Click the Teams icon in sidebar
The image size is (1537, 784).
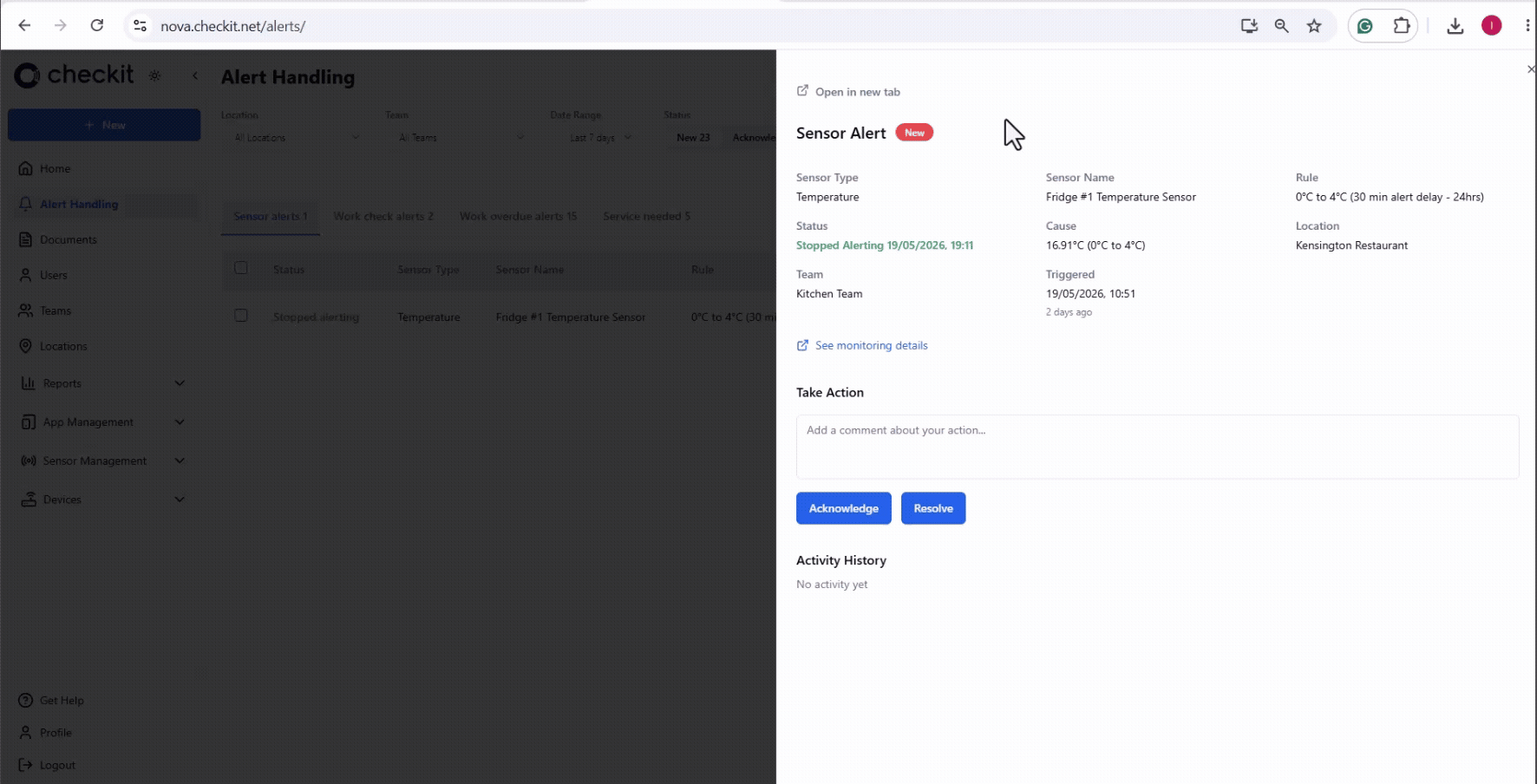pyautogui.click(x=26, y=310)
